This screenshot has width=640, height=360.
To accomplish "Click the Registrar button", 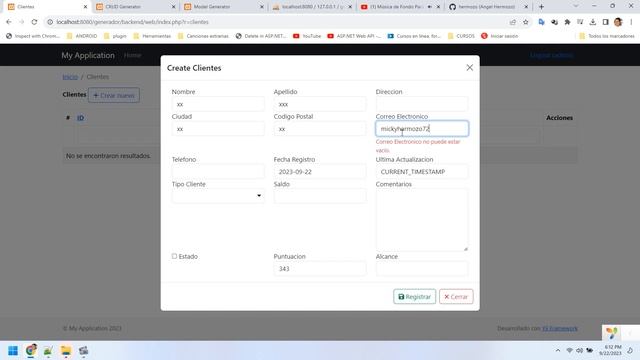I will (414, 297).
